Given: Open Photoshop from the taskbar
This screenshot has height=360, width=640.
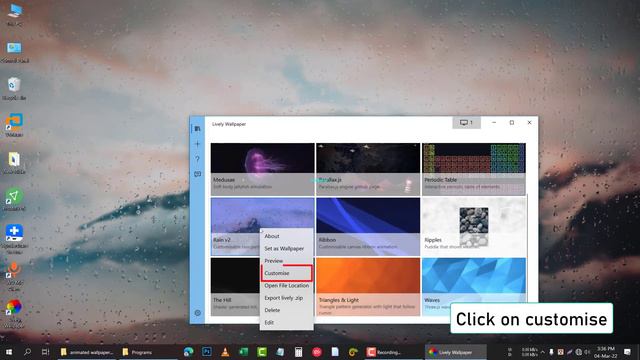Looking at the screenshot, I should (x=207, y=352).
